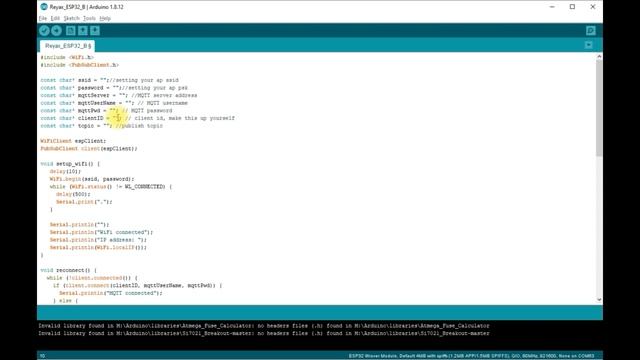Viewport: 640px width, 360px height.
Task: Click the 'client.connect(clientID, ...)' if line
Action: tap(137, 285)
